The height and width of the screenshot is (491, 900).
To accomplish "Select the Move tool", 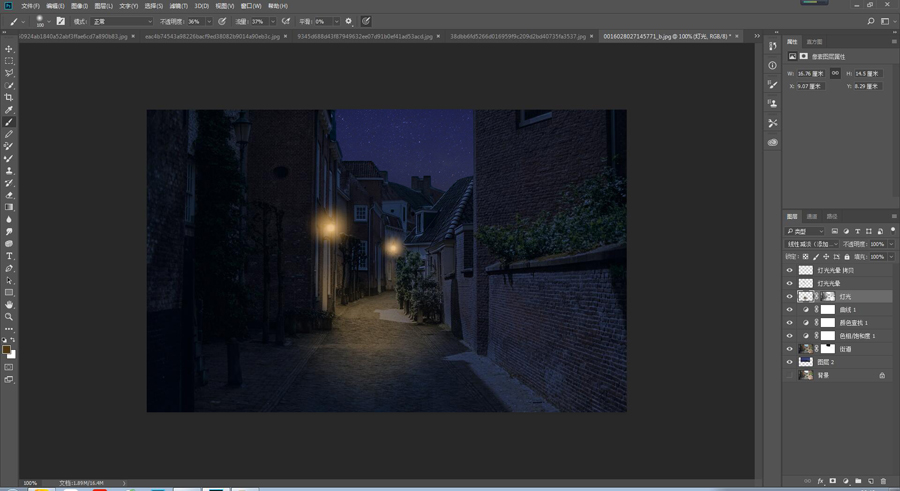I will [x=9, y=49].
